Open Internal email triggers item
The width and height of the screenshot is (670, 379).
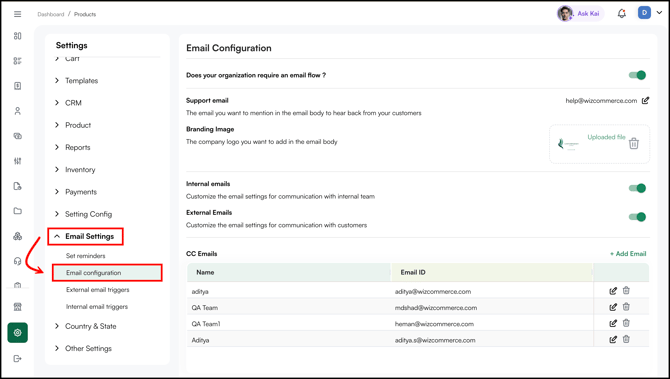pos(97,307)
